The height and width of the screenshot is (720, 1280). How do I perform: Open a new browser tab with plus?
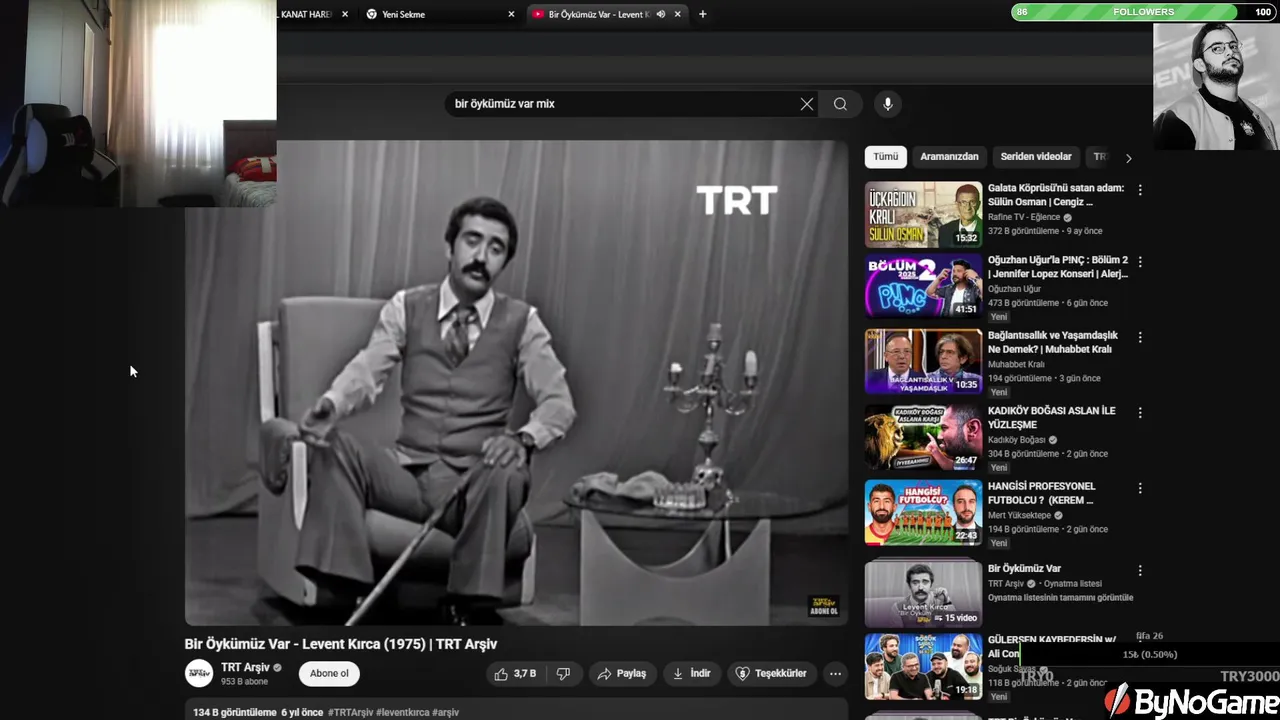tap(702, 14)
